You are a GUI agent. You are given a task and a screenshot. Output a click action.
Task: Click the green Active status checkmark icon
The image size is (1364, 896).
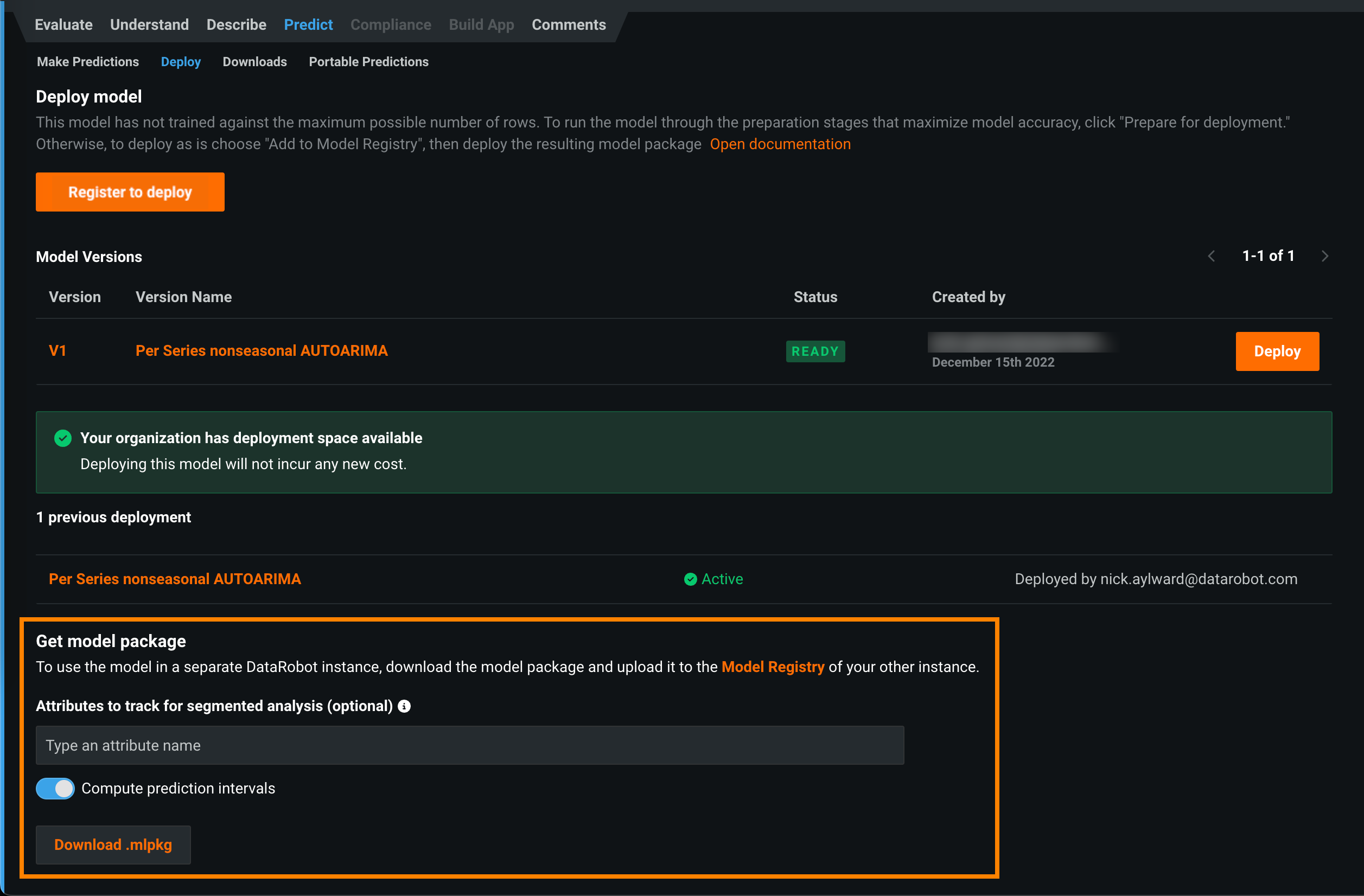690,579
